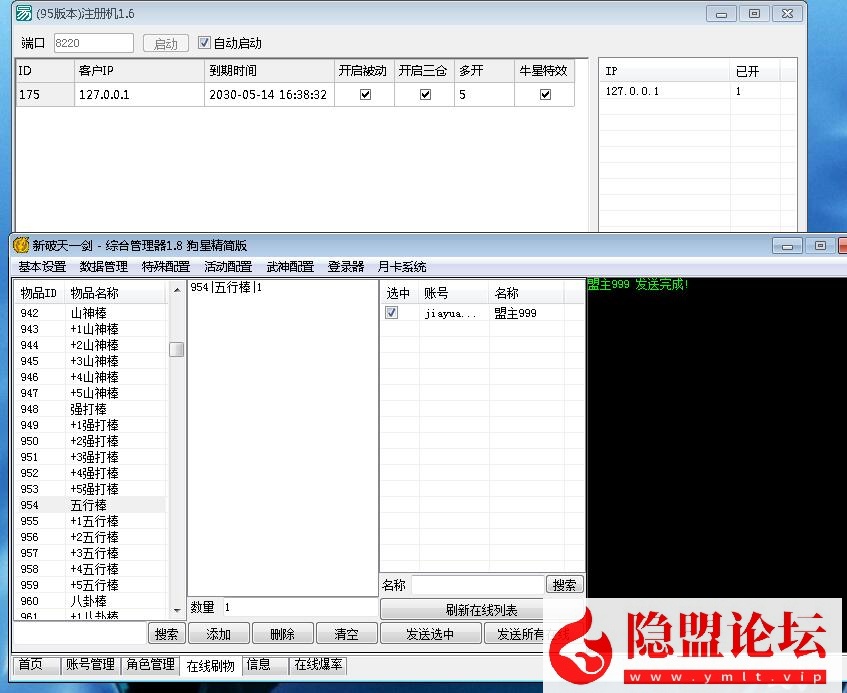Toggle the 牛星特效 checkbox

pyautogui.click(x=545, y=92)
